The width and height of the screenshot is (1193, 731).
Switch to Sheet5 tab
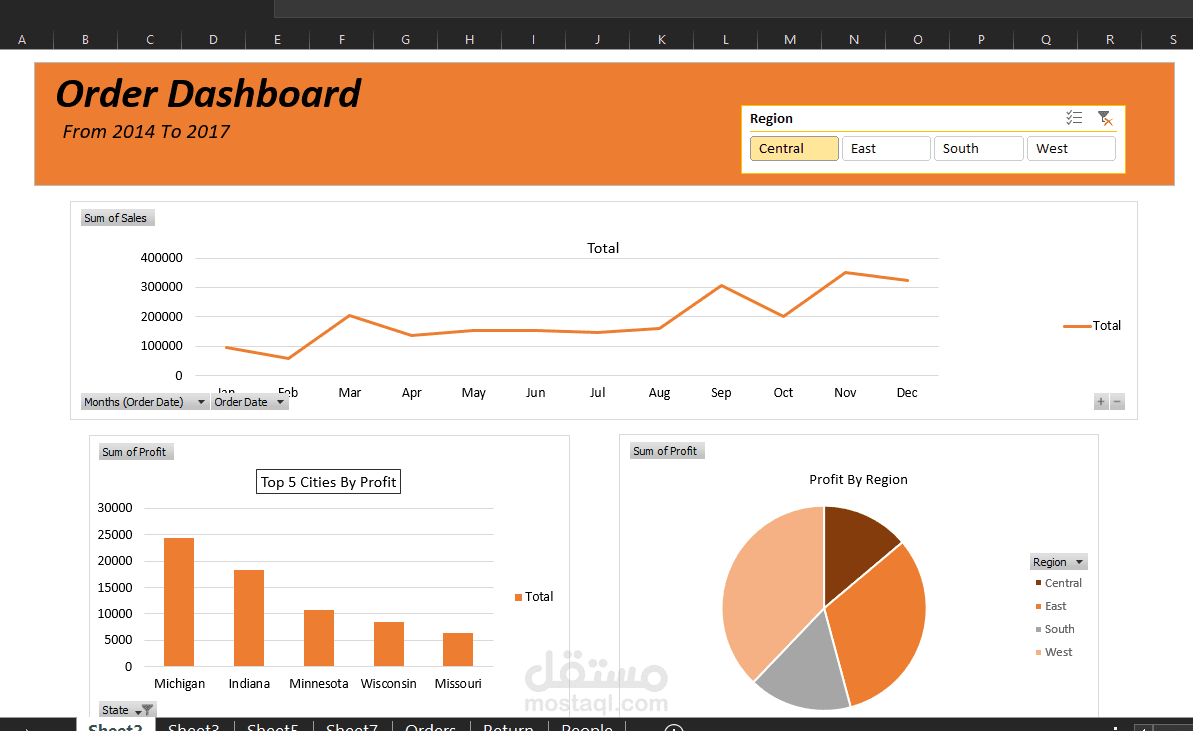point(272,726)
